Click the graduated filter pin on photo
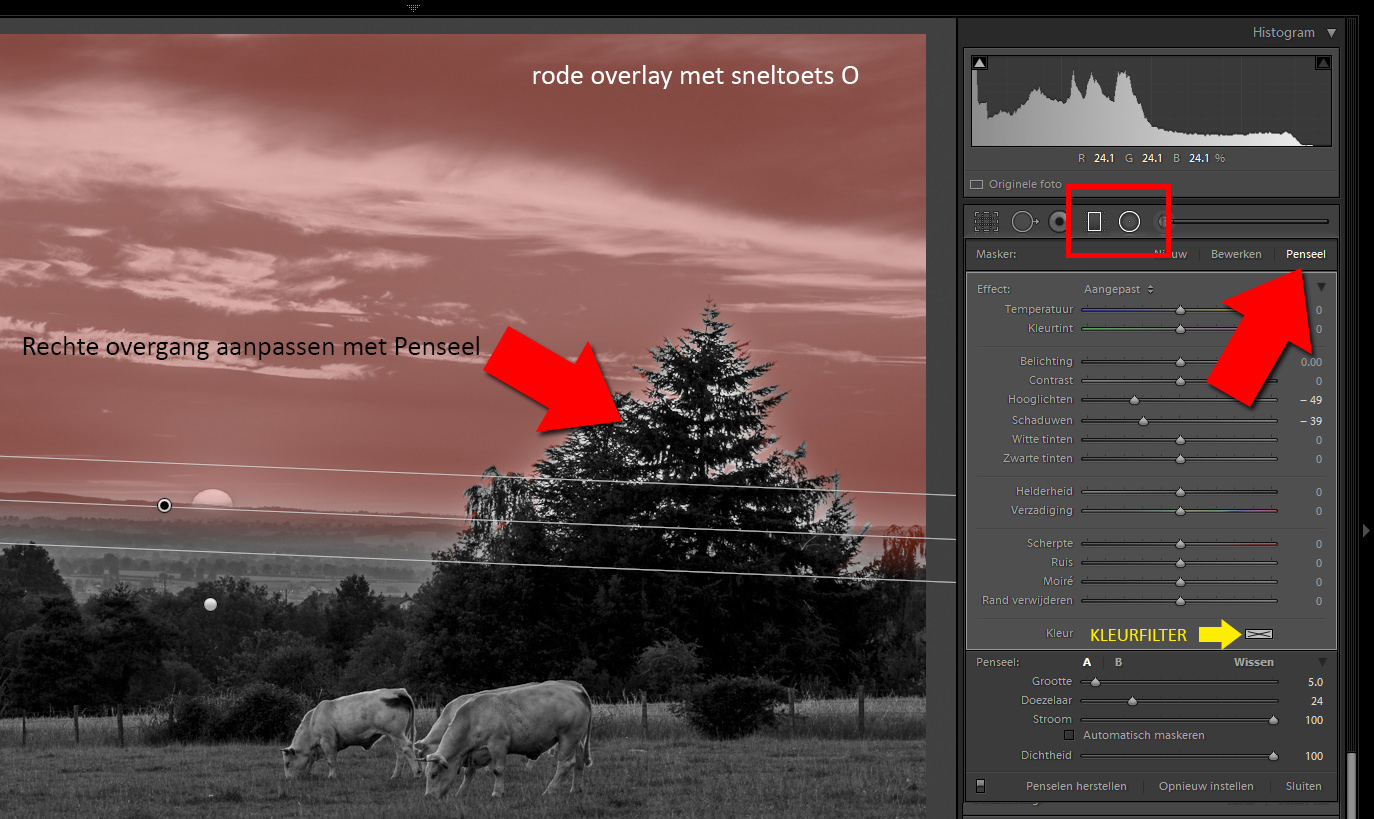1374x819 pixels. [x=165, y=506]
